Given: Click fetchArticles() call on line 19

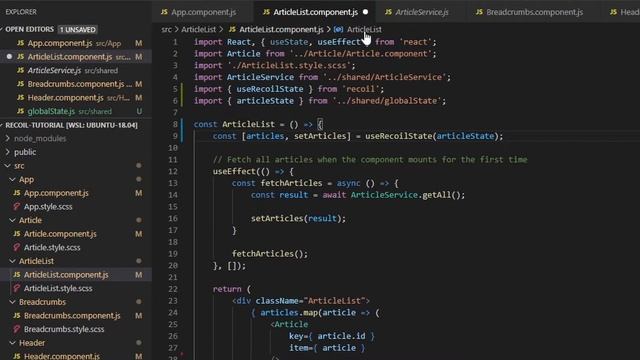Looking at the screenshot, I should pos(270,254).
